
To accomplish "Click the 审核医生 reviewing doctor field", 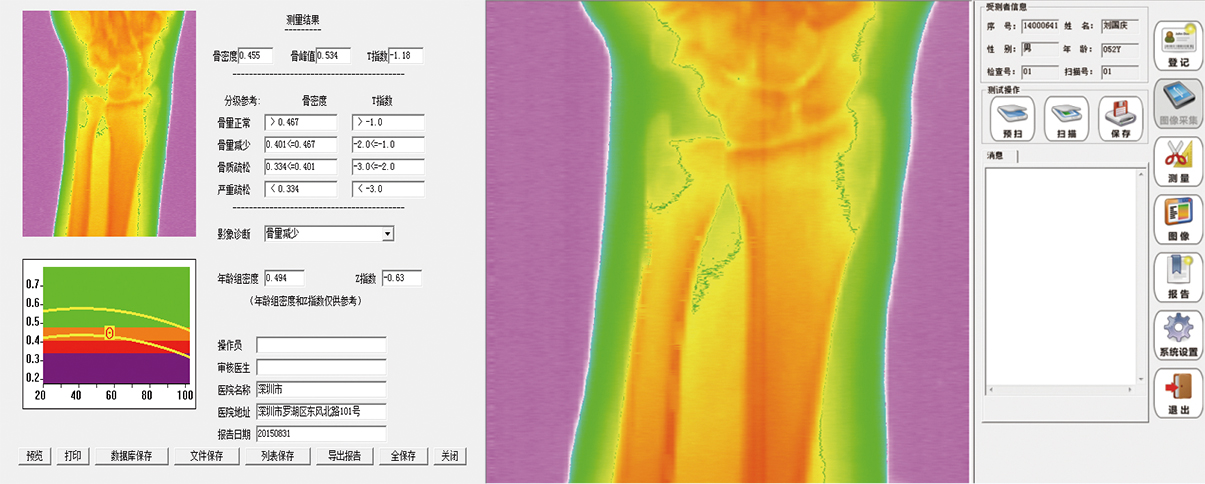I will tap(321, 367).
